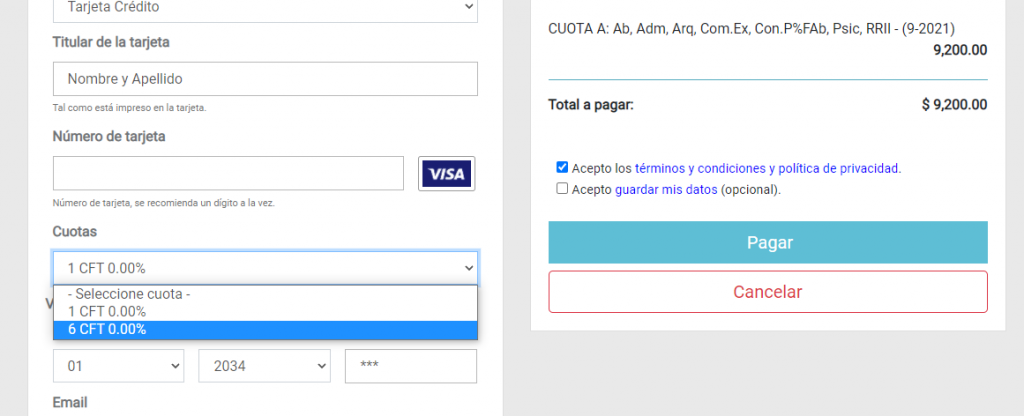Image resolution: width=1024 pixels, height=416 pixels.
Task: Click the Cuotas select chevron arrow
Action: (x=468, y=268)
